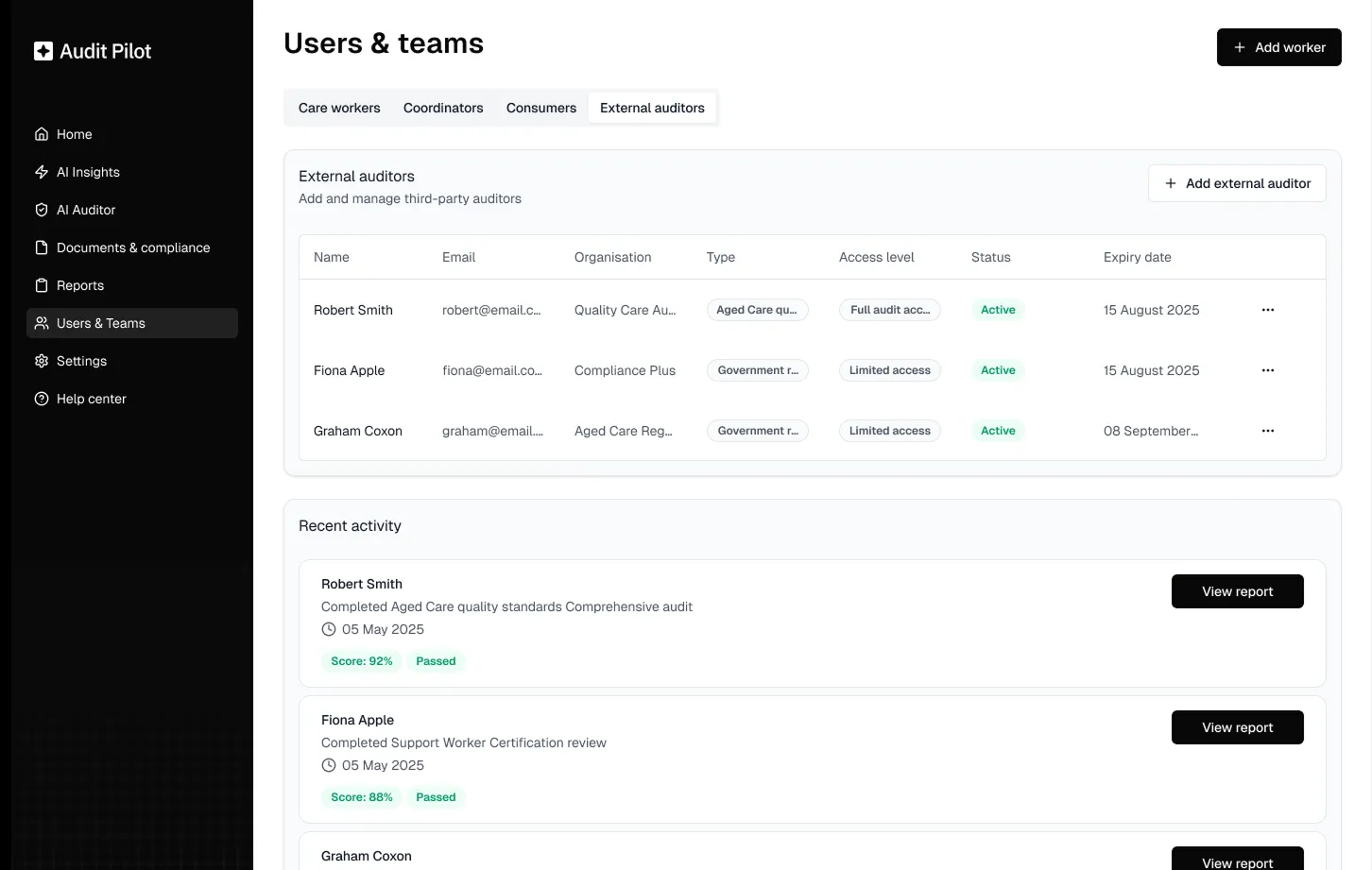
Task: View report for Graham Coxon's activity
Action: pos(1238,859)
